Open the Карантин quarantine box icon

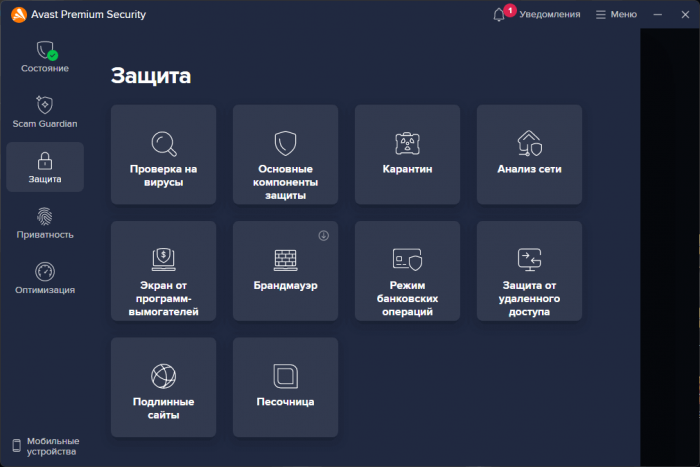click(407, 142)
